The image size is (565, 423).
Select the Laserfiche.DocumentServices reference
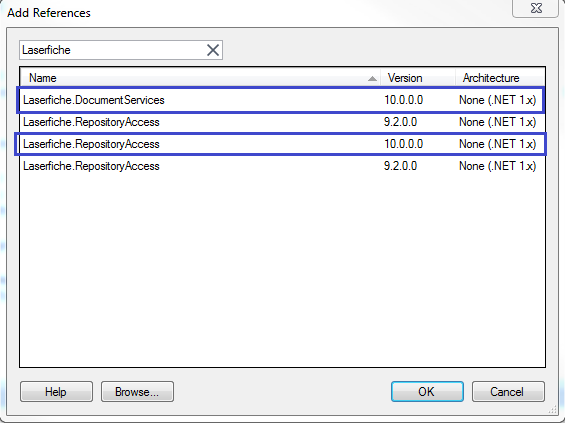(x=281, y=100)
